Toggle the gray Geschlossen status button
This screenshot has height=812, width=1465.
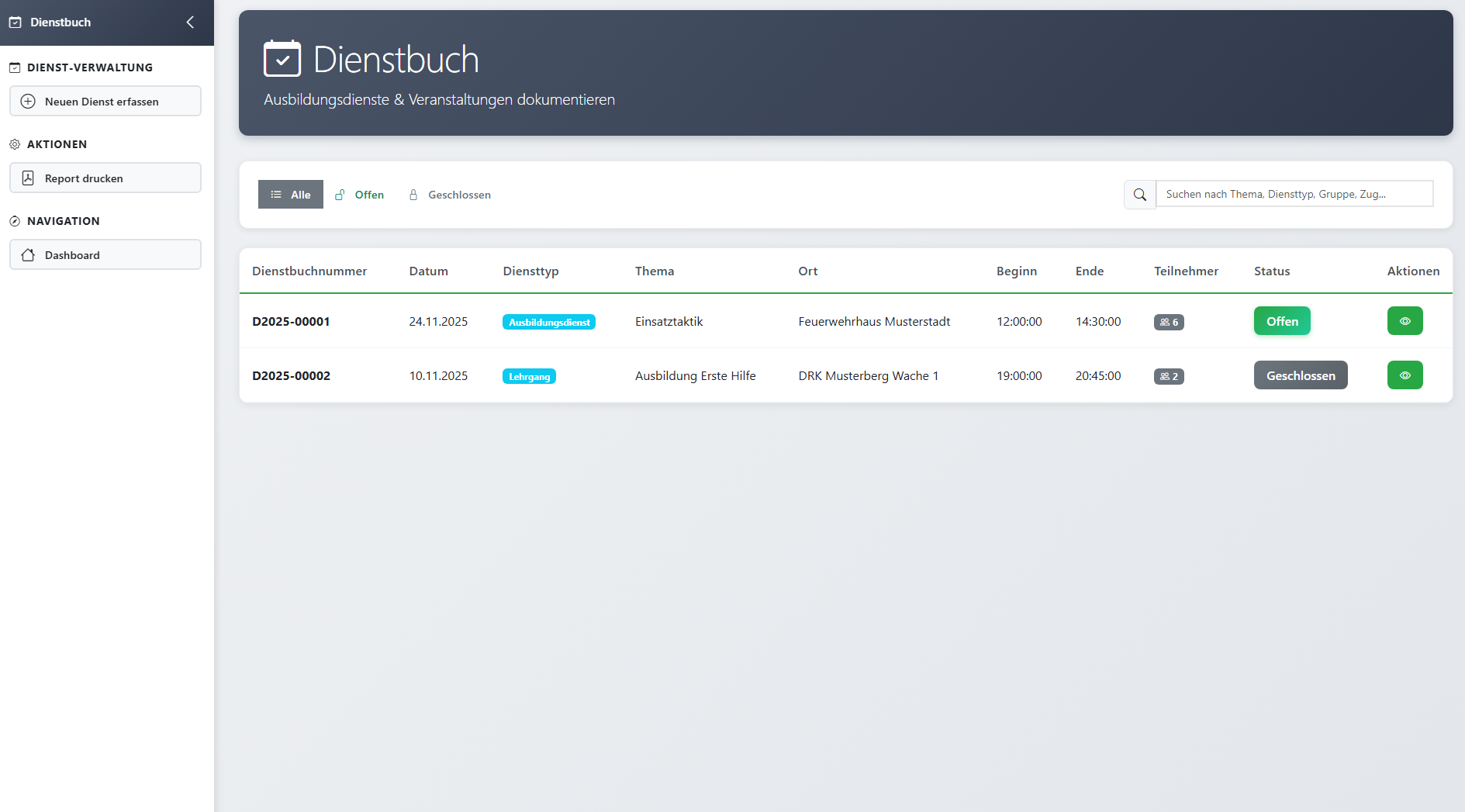click(x=1300, y=375)
